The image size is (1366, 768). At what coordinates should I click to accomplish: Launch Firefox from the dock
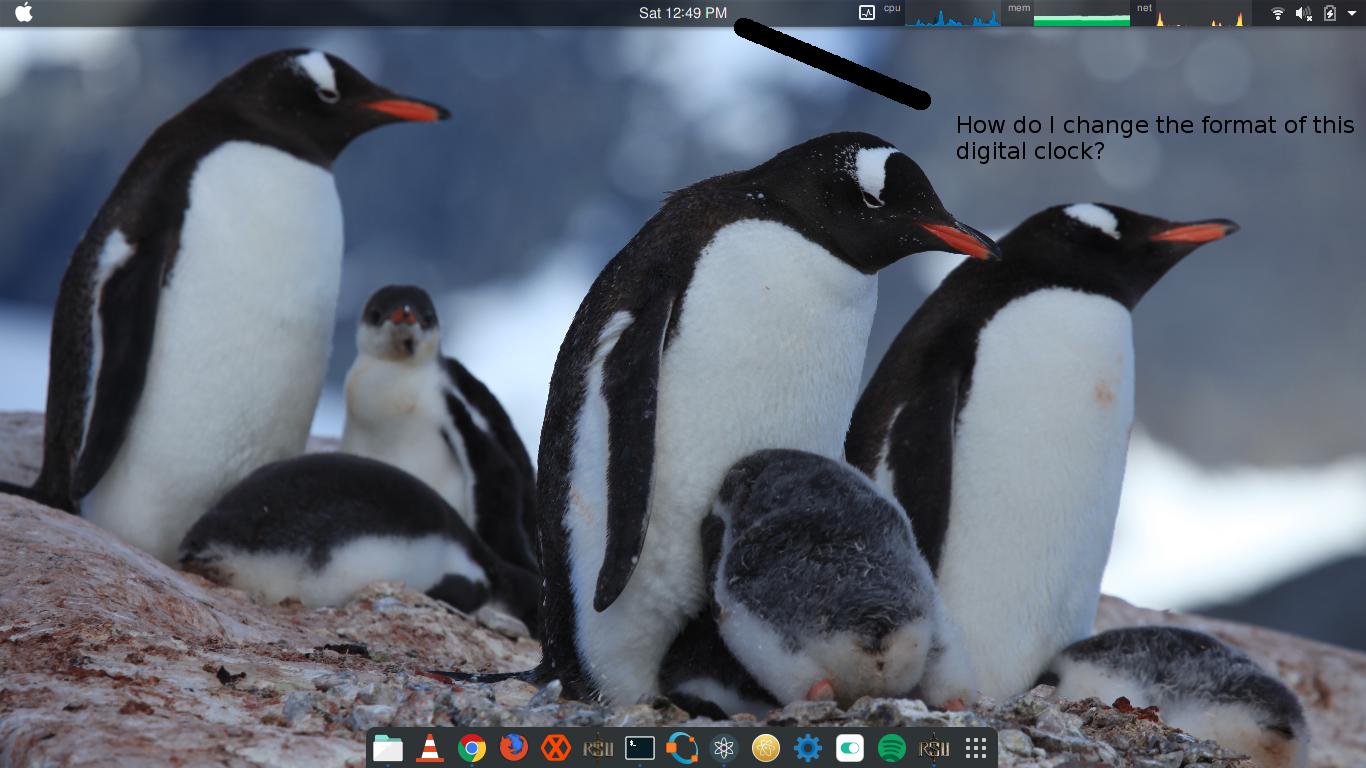[x=514, y=747]
